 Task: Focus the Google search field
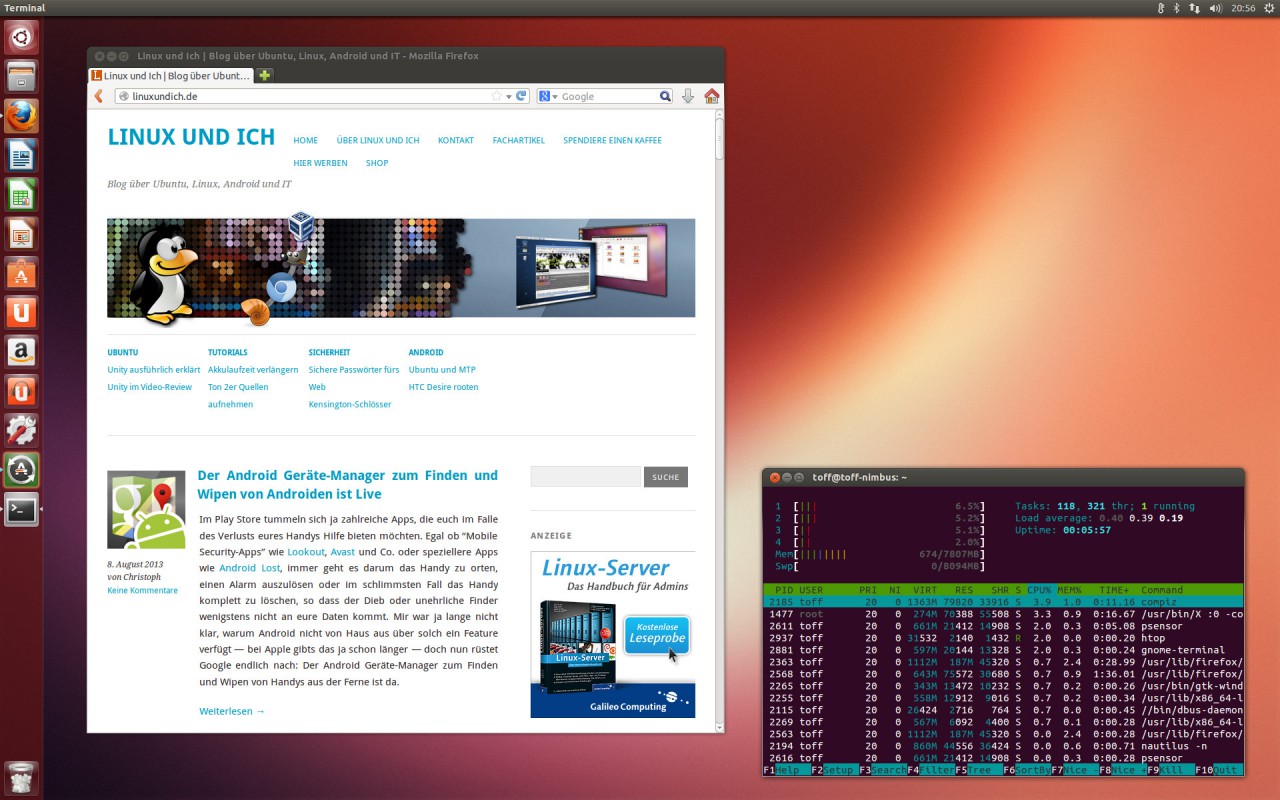(608, 96)
